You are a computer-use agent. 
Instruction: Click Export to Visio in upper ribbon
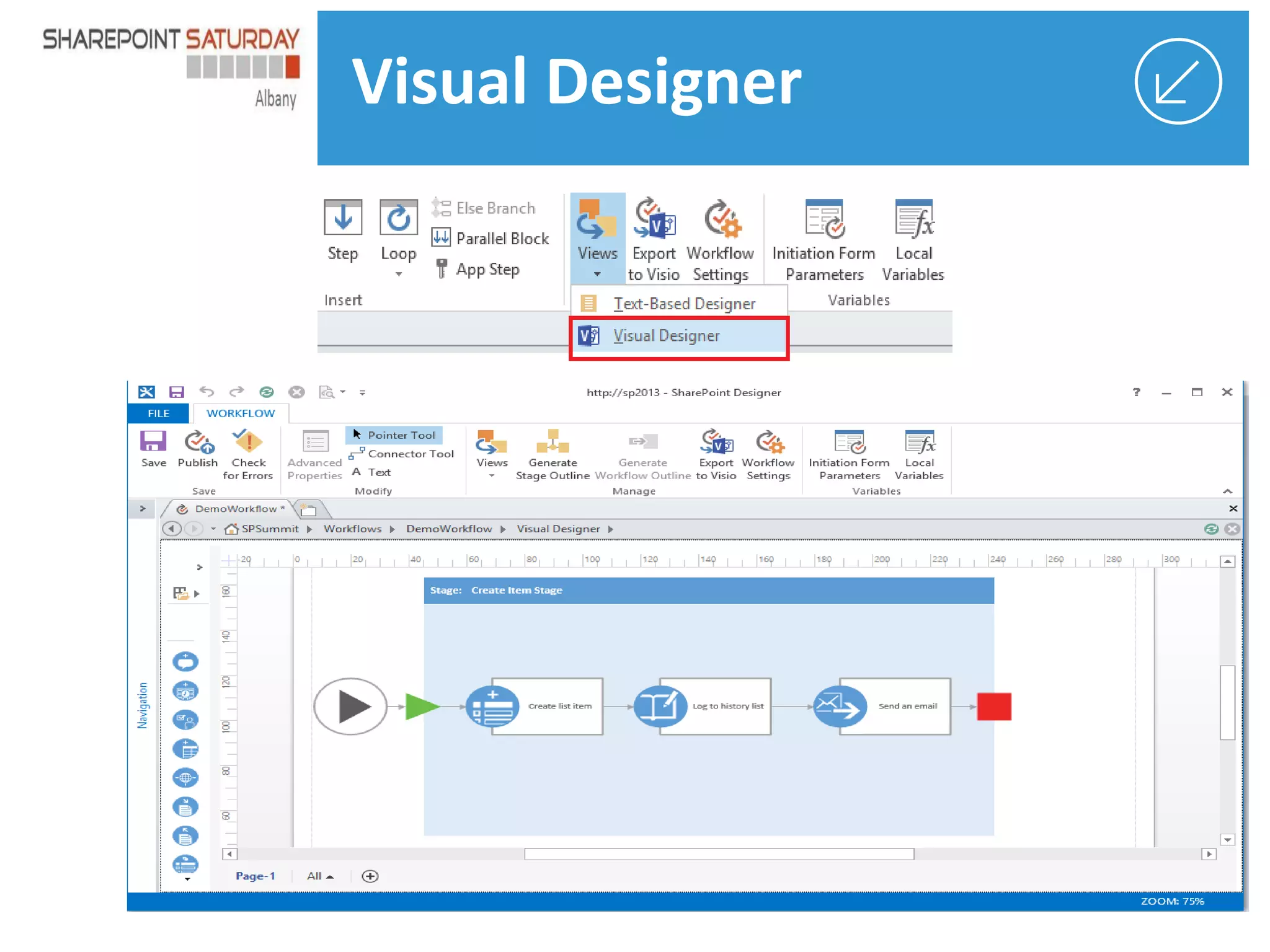[654, 239]
